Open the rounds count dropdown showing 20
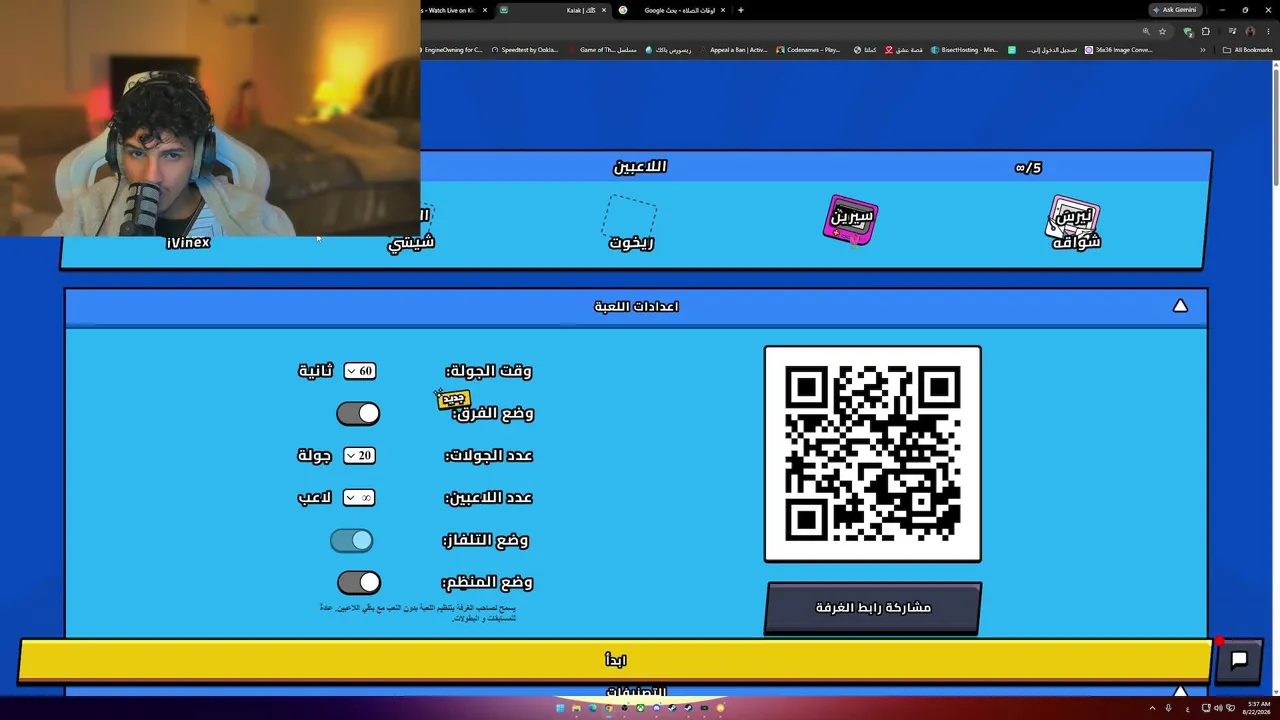Image resolution: width=1280 pixels, height=720 pixels. 360,455
